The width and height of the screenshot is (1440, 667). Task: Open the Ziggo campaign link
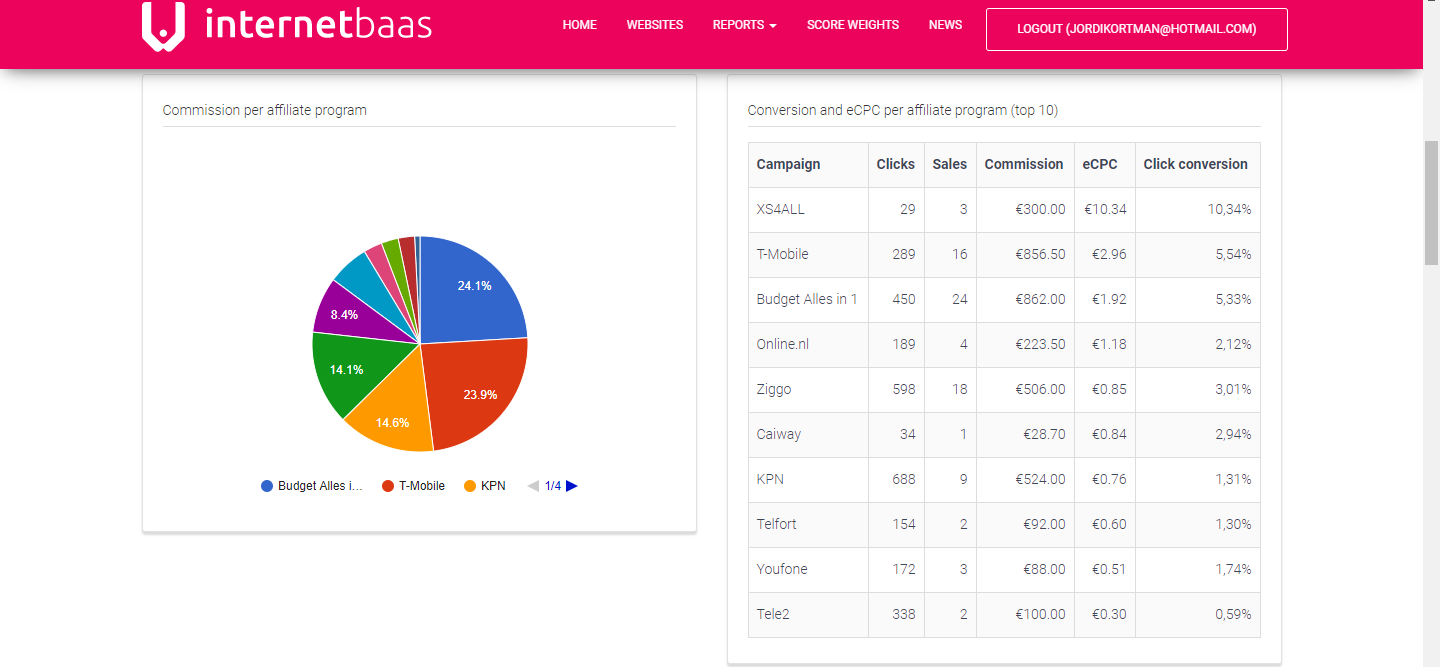(774, 389)
